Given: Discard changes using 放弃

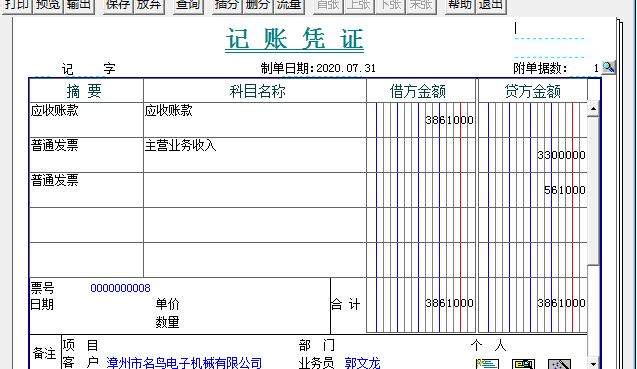Looking at the screenshot, I should pos(149,6).
